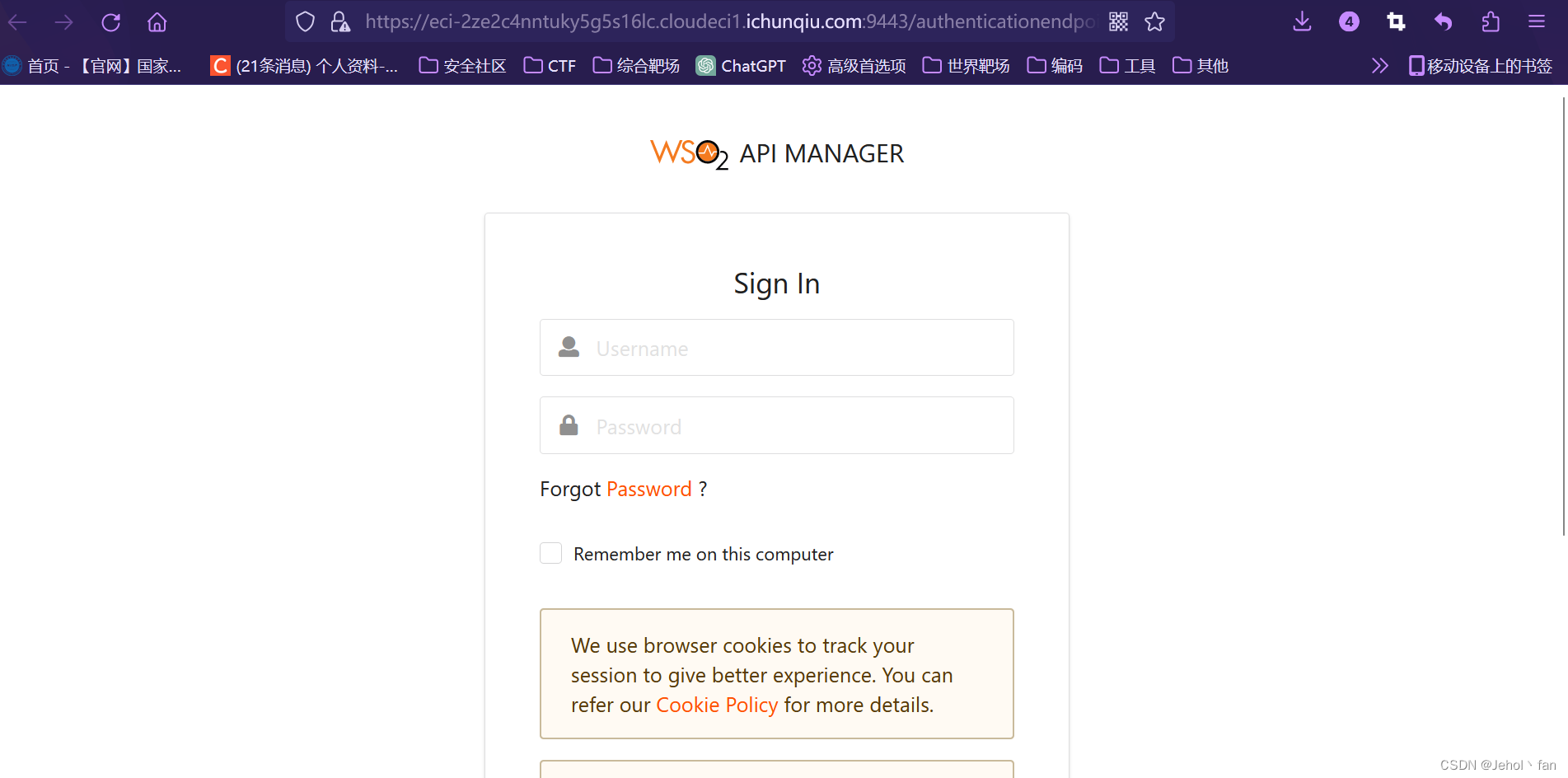Click into the Username field
The height and width of the screenshot is (778, 1568).
pyautogui.click(x=776, y=348)
